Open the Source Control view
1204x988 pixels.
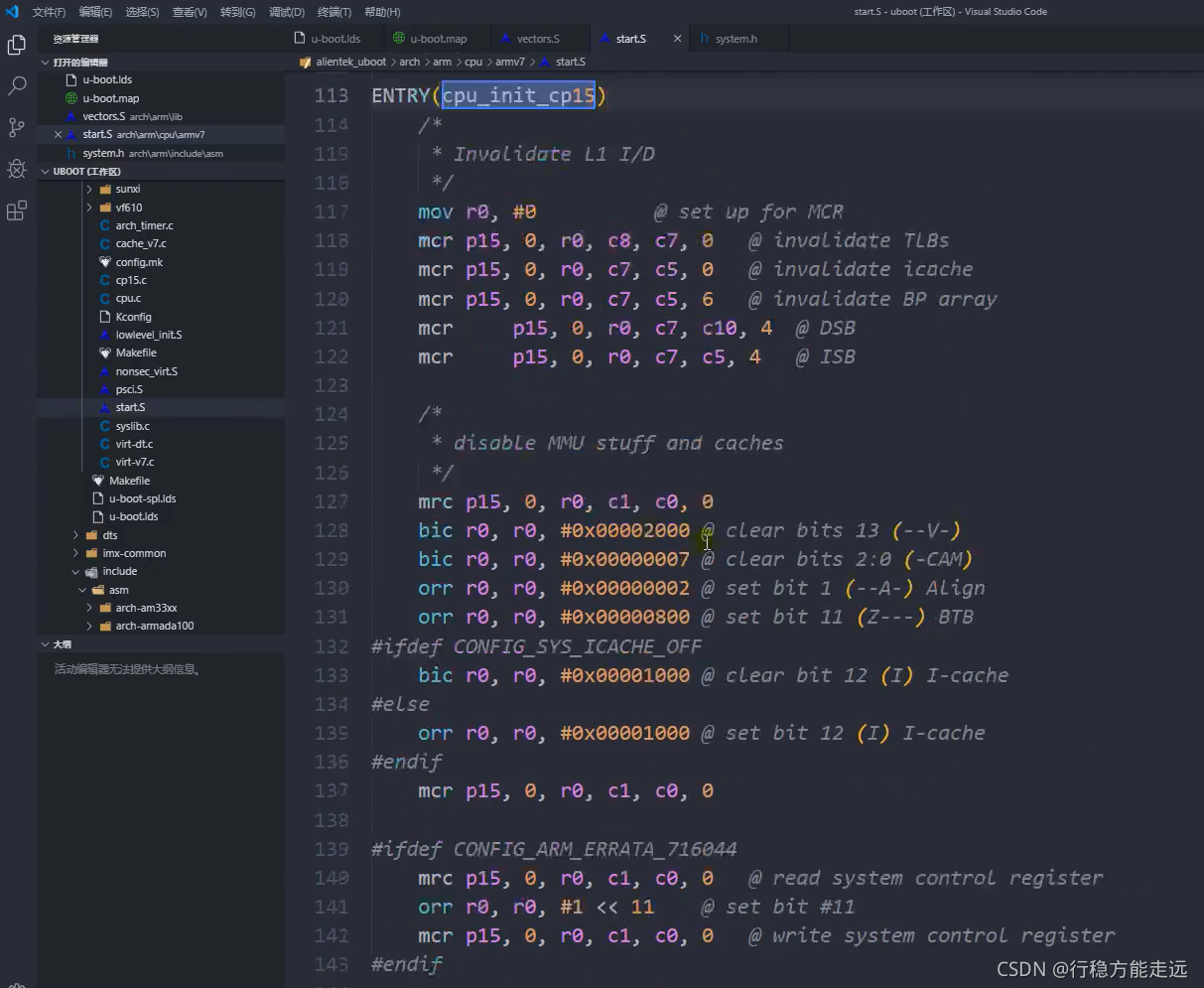click(17, 127)
